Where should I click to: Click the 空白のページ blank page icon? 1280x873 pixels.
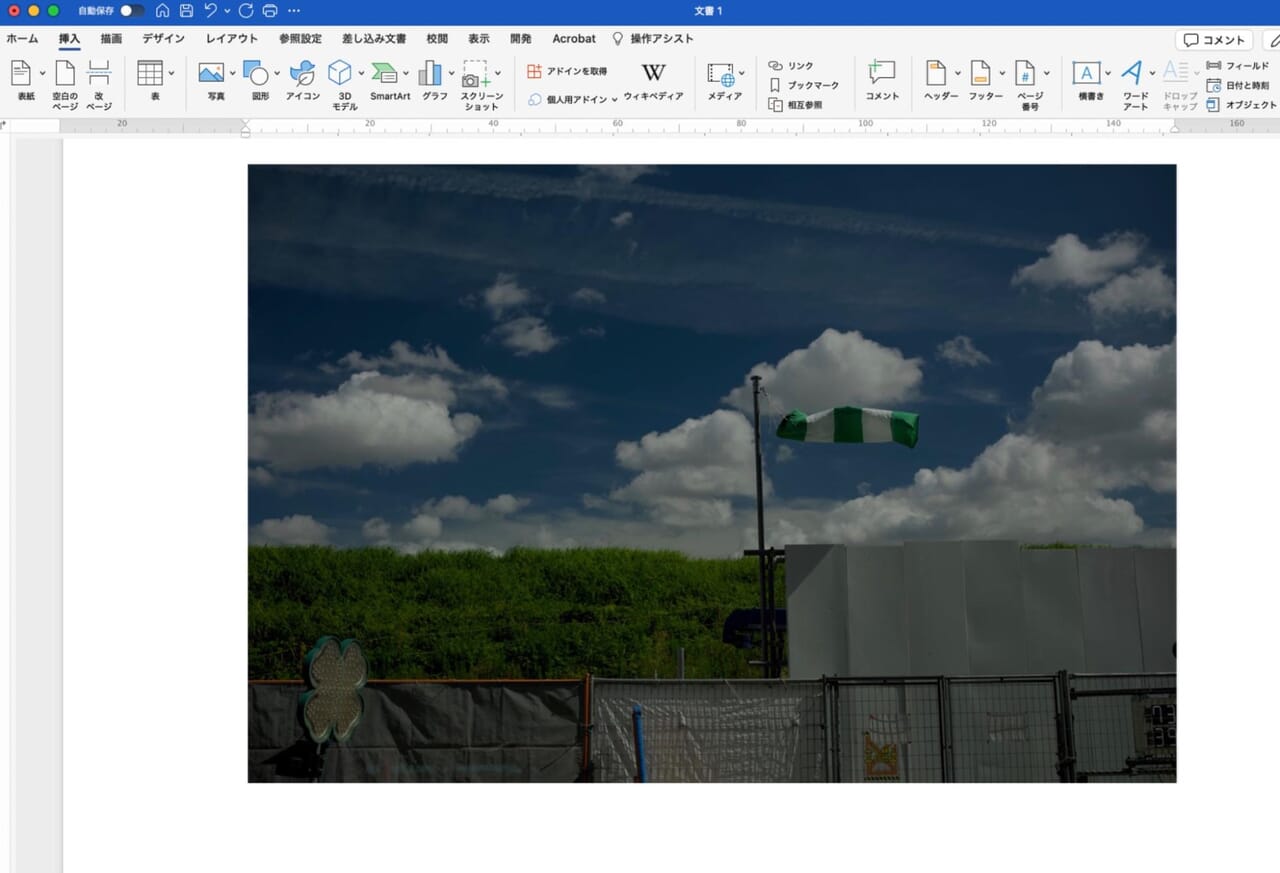point(65,74)
